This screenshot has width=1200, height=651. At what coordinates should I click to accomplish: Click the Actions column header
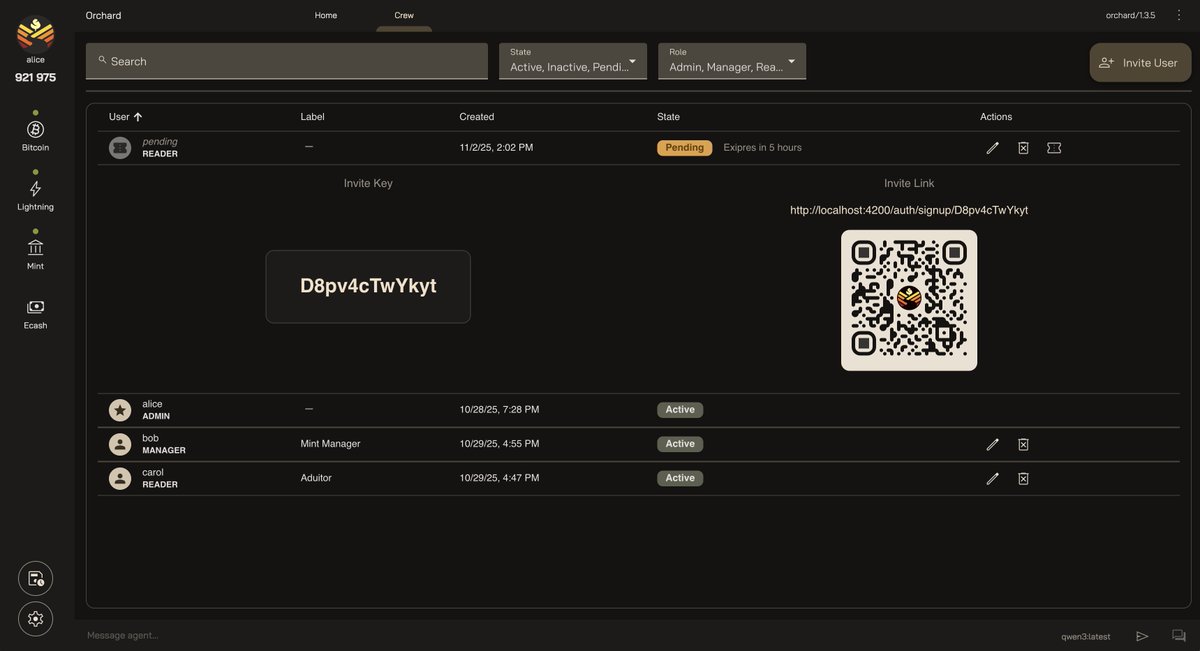coord(996,117)
